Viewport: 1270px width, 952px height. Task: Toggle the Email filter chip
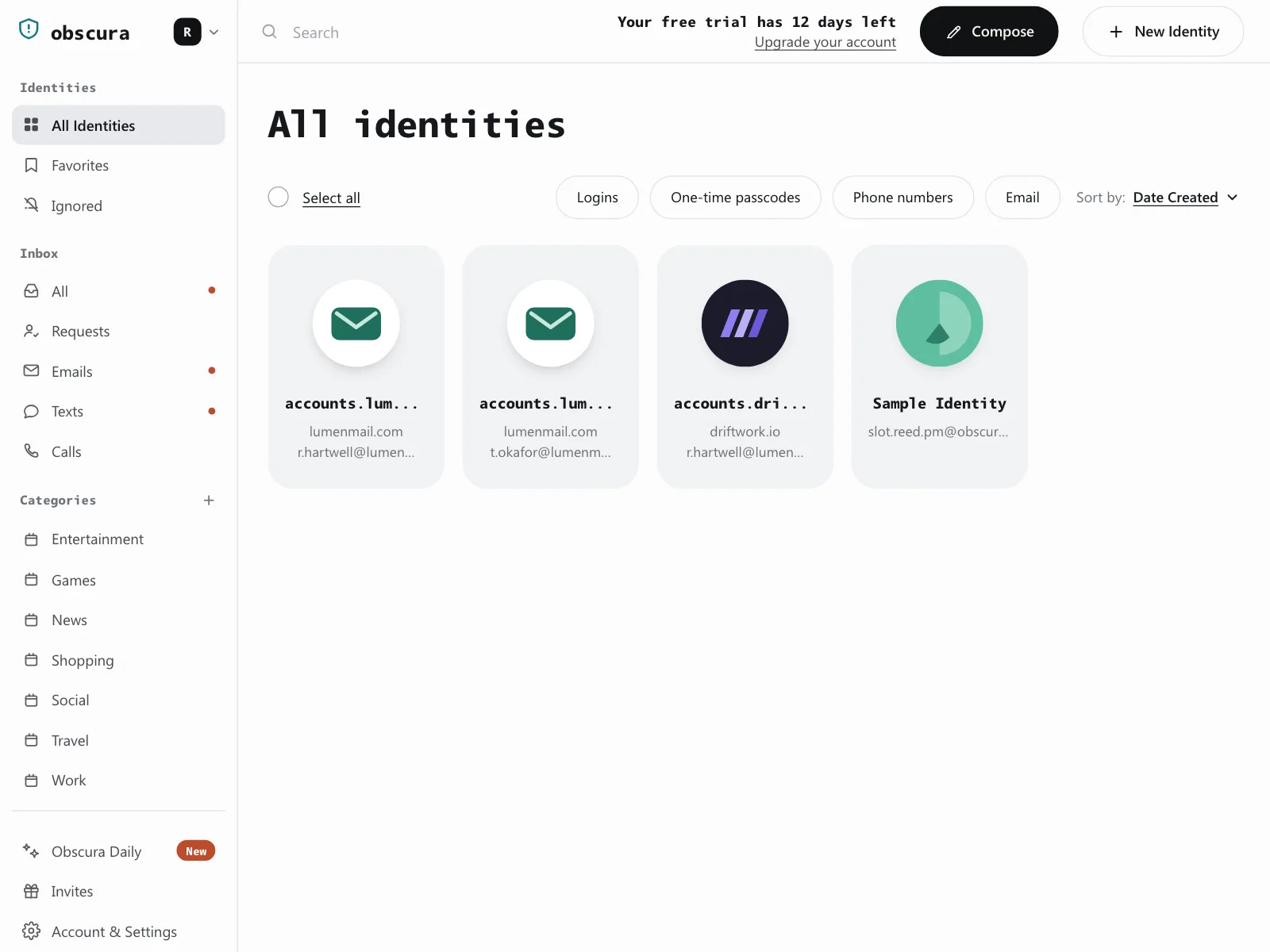[1022, 198]
